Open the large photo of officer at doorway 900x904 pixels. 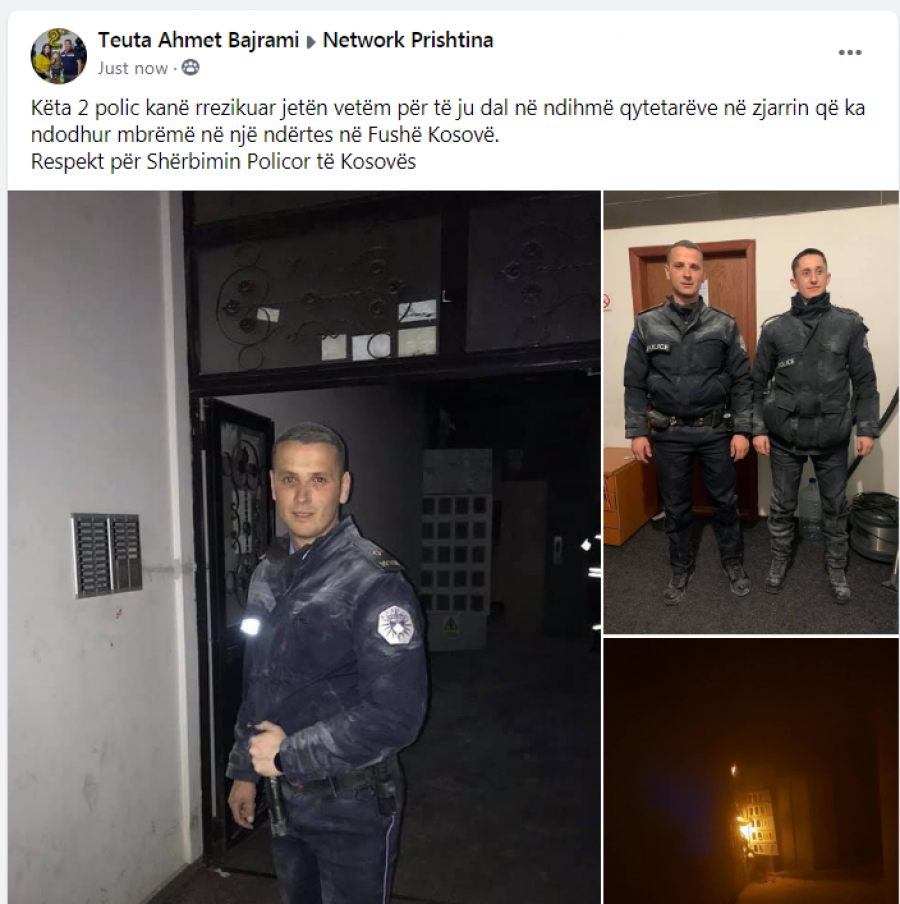tap(304, 547)
